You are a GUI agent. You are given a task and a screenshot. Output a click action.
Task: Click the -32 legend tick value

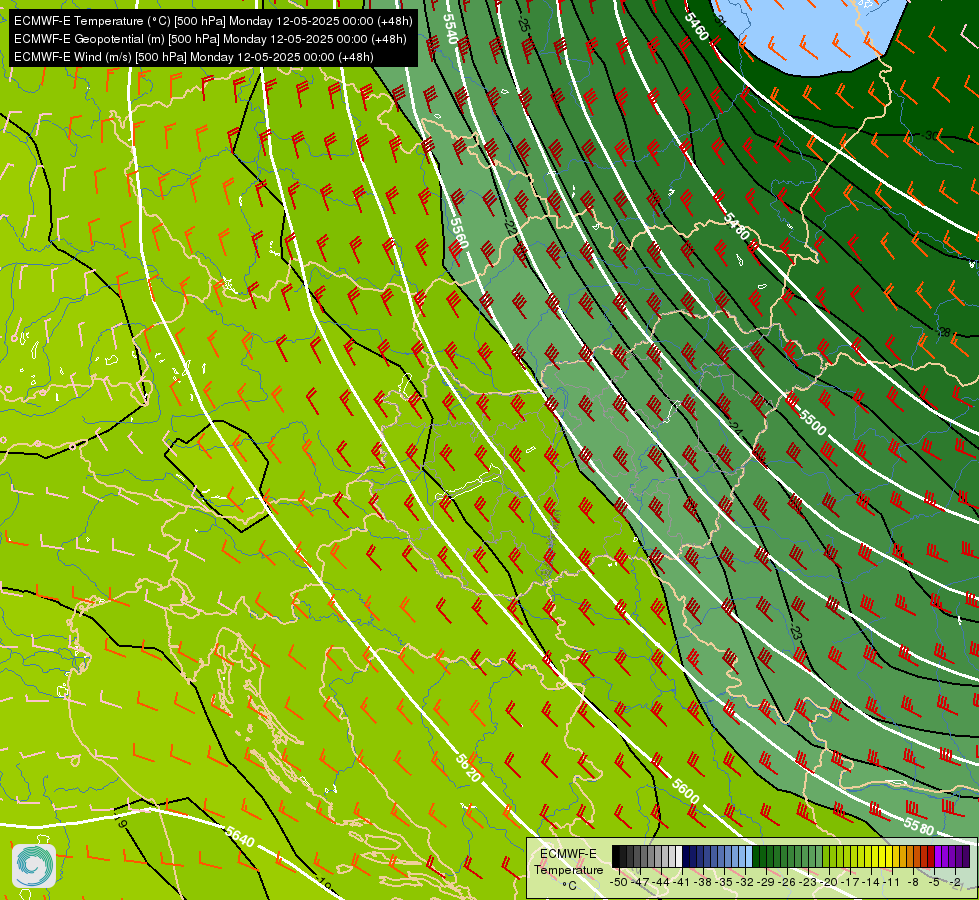pyautogui.click(x=745, y=882)
